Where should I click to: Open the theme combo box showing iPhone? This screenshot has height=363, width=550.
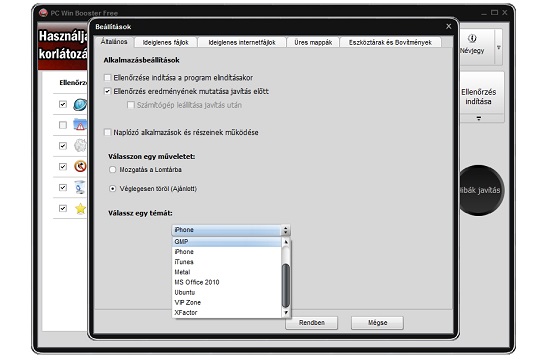pyautogui.click(x=231, y=230)
